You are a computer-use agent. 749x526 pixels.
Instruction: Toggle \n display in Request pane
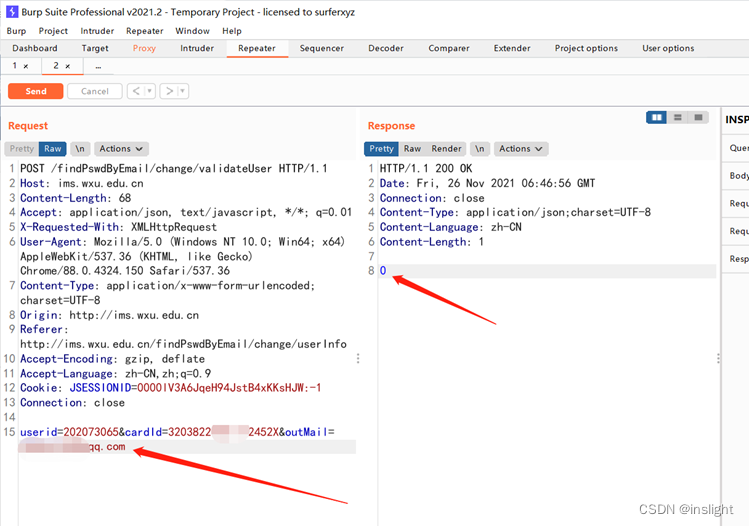[80, 149]
